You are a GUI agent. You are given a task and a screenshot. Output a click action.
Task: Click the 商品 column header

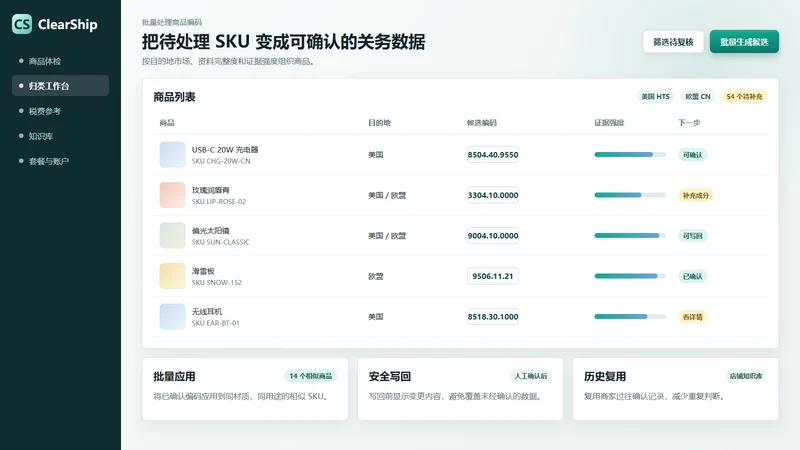[167, 122]
